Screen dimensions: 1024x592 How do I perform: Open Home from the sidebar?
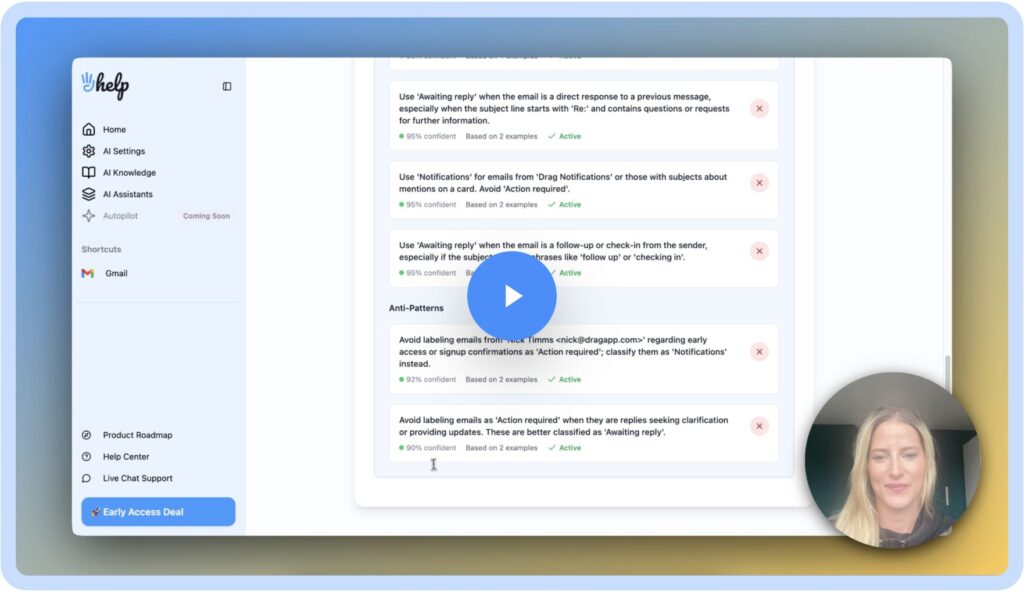[113, 130]
